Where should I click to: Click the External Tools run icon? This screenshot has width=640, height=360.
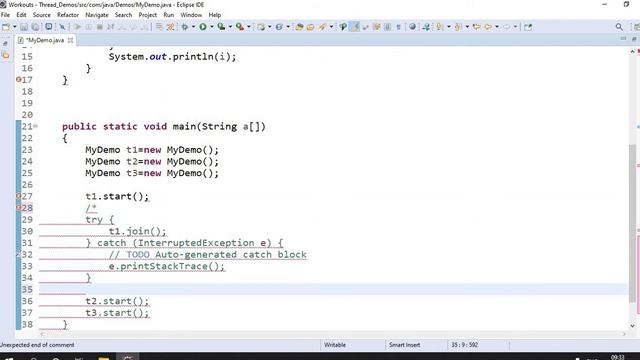pos(240,27)
